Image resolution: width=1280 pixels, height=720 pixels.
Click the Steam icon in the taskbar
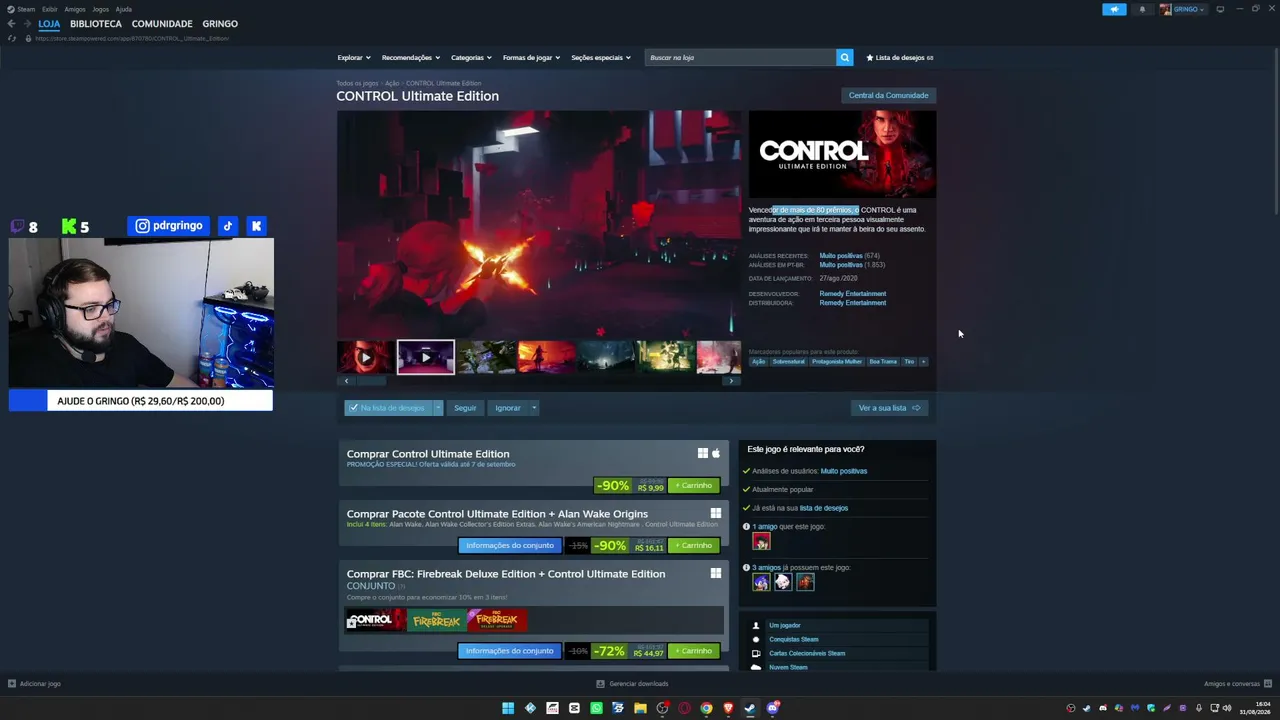coord(750,708)
